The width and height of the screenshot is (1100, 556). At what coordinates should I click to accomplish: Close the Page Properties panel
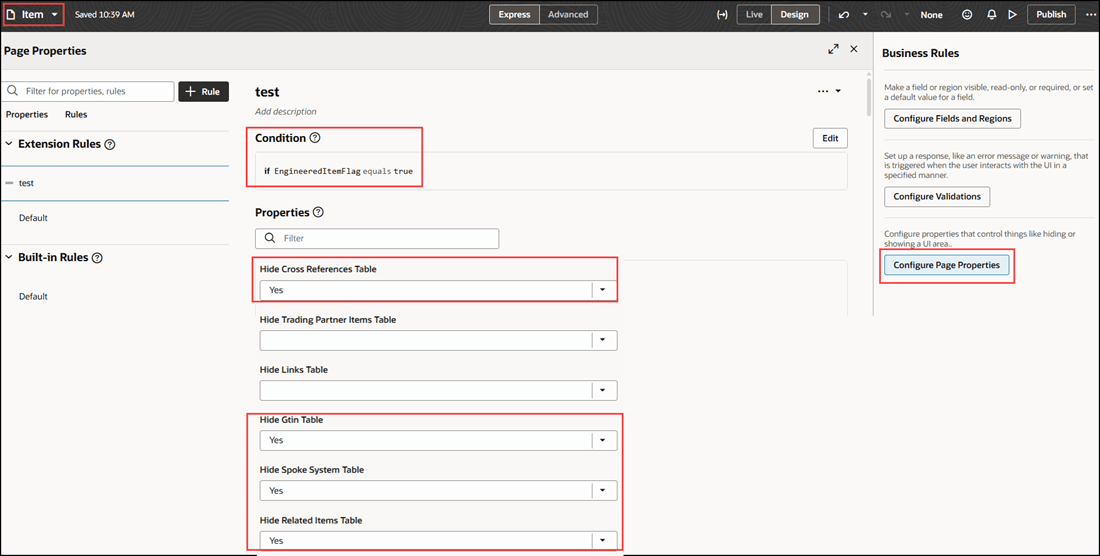point(854,49)
